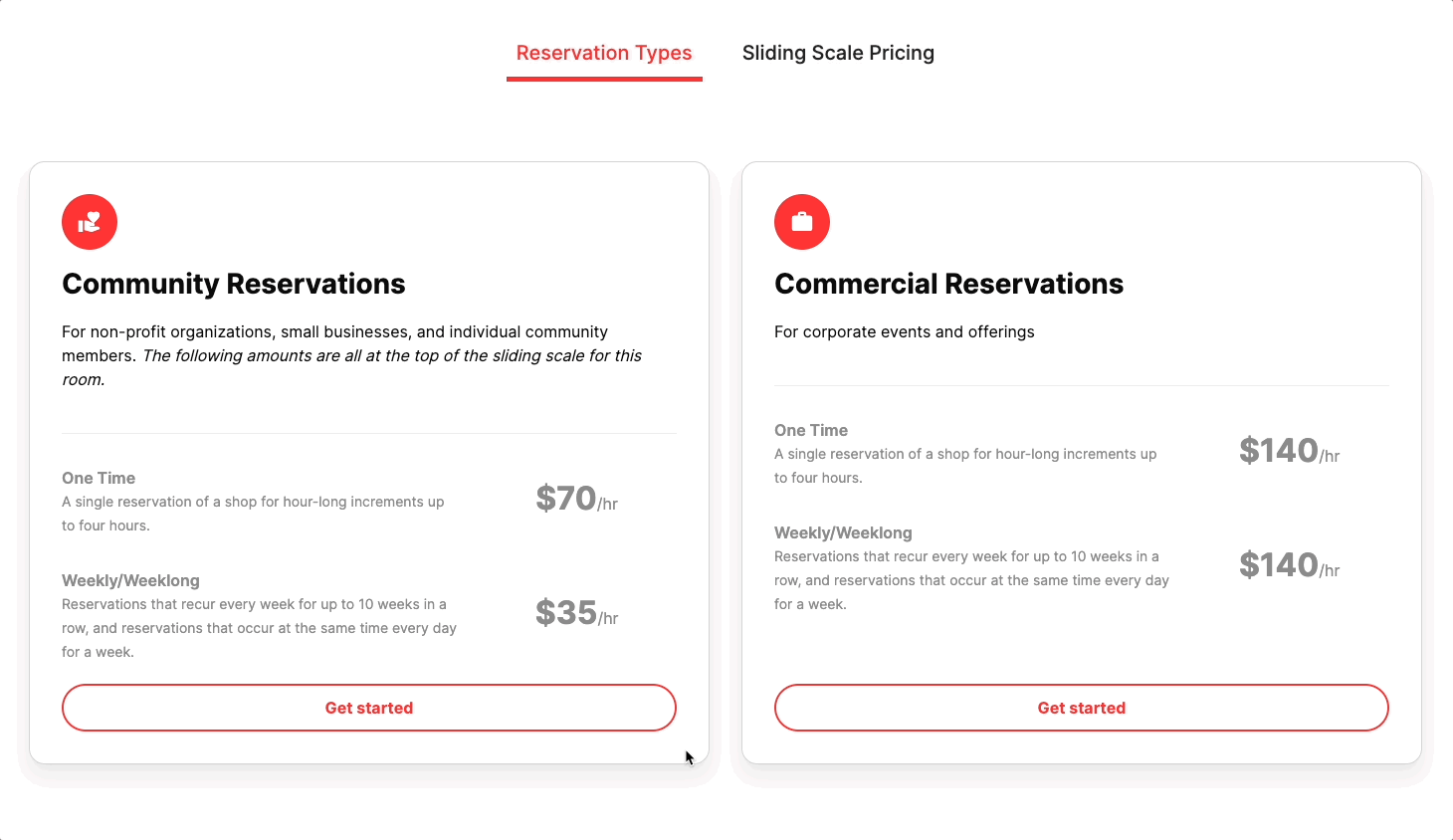The height and width of the screenshot is (840, 1453).
Task: Click the Community Reservations heading
Action: coord(233,284)
